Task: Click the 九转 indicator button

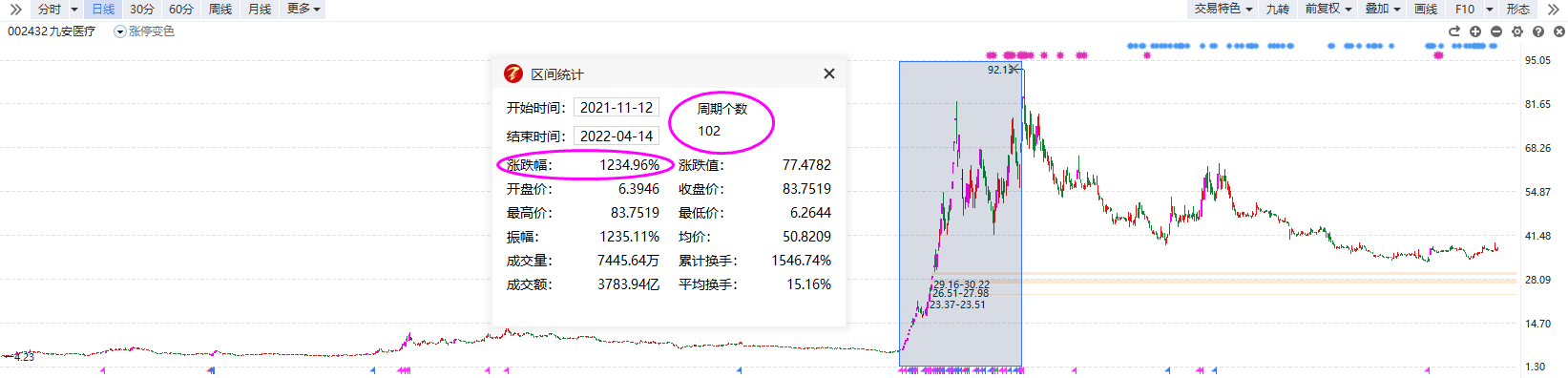Action: coord(1278,10)
